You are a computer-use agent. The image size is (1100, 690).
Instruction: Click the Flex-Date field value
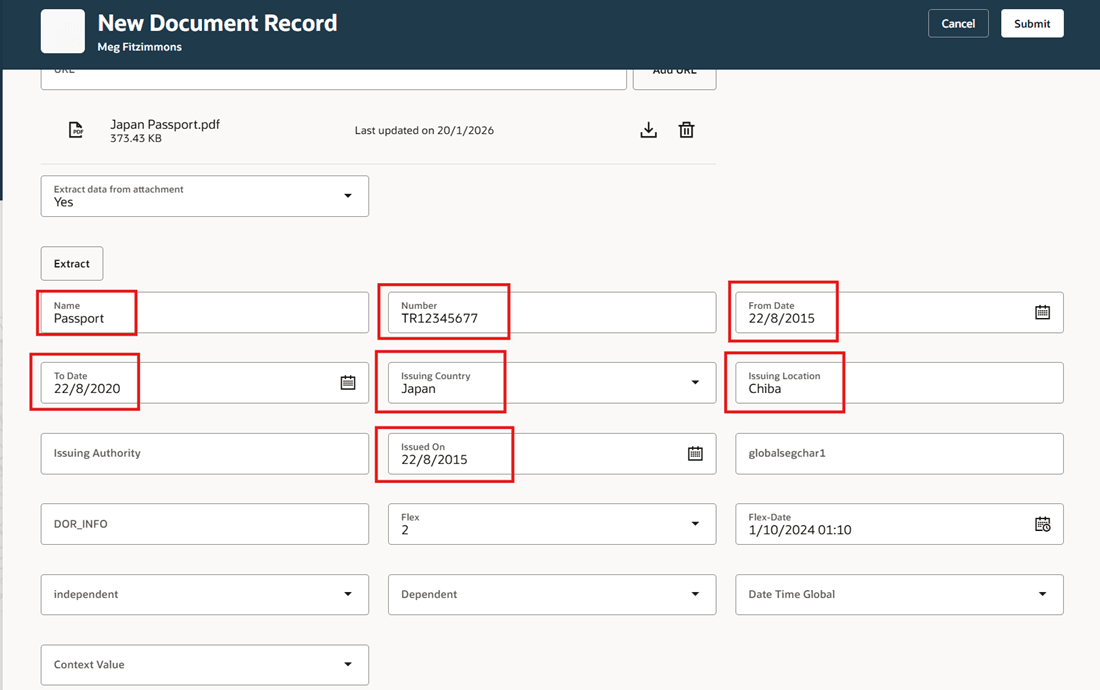[x=799, y=530]
